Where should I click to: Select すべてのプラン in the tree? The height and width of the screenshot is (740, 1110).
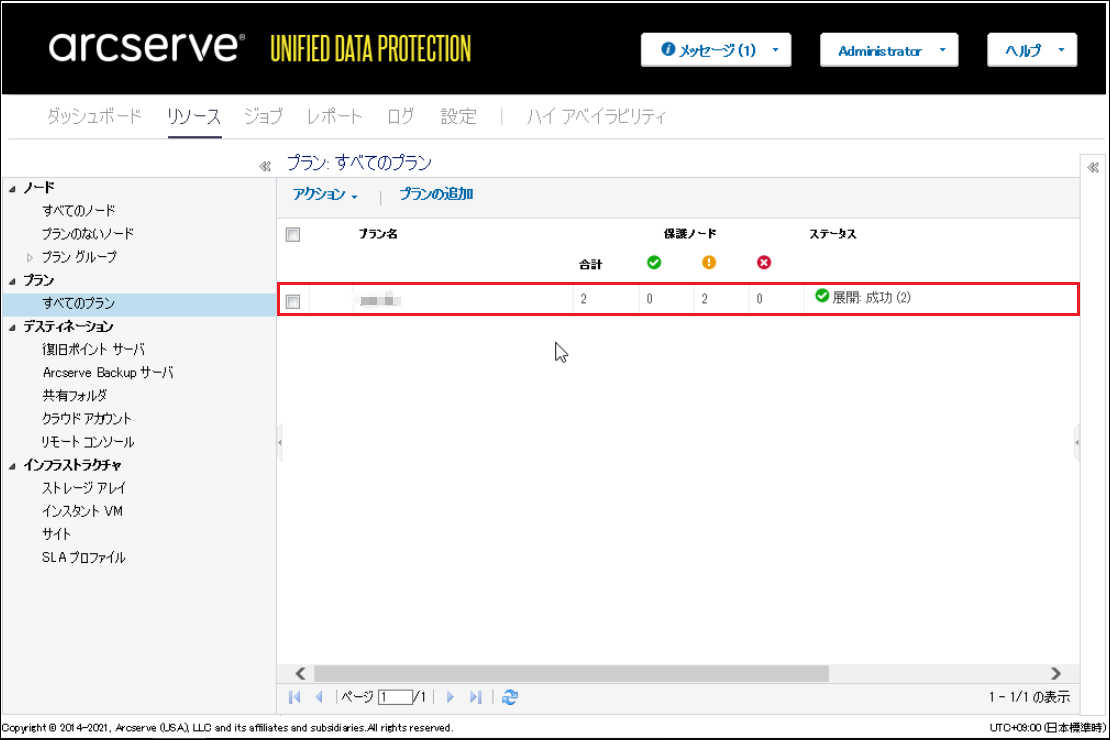tap(79, 303)
